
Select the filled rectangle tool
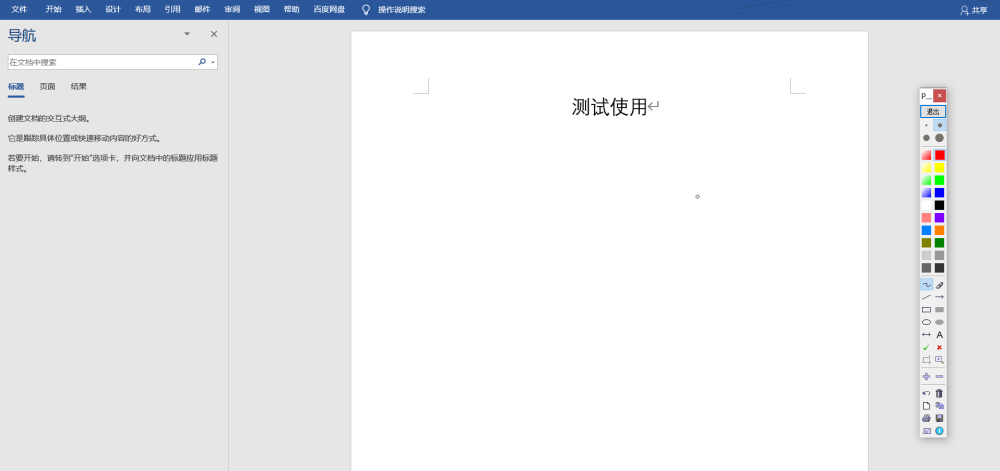pos(939,310)
